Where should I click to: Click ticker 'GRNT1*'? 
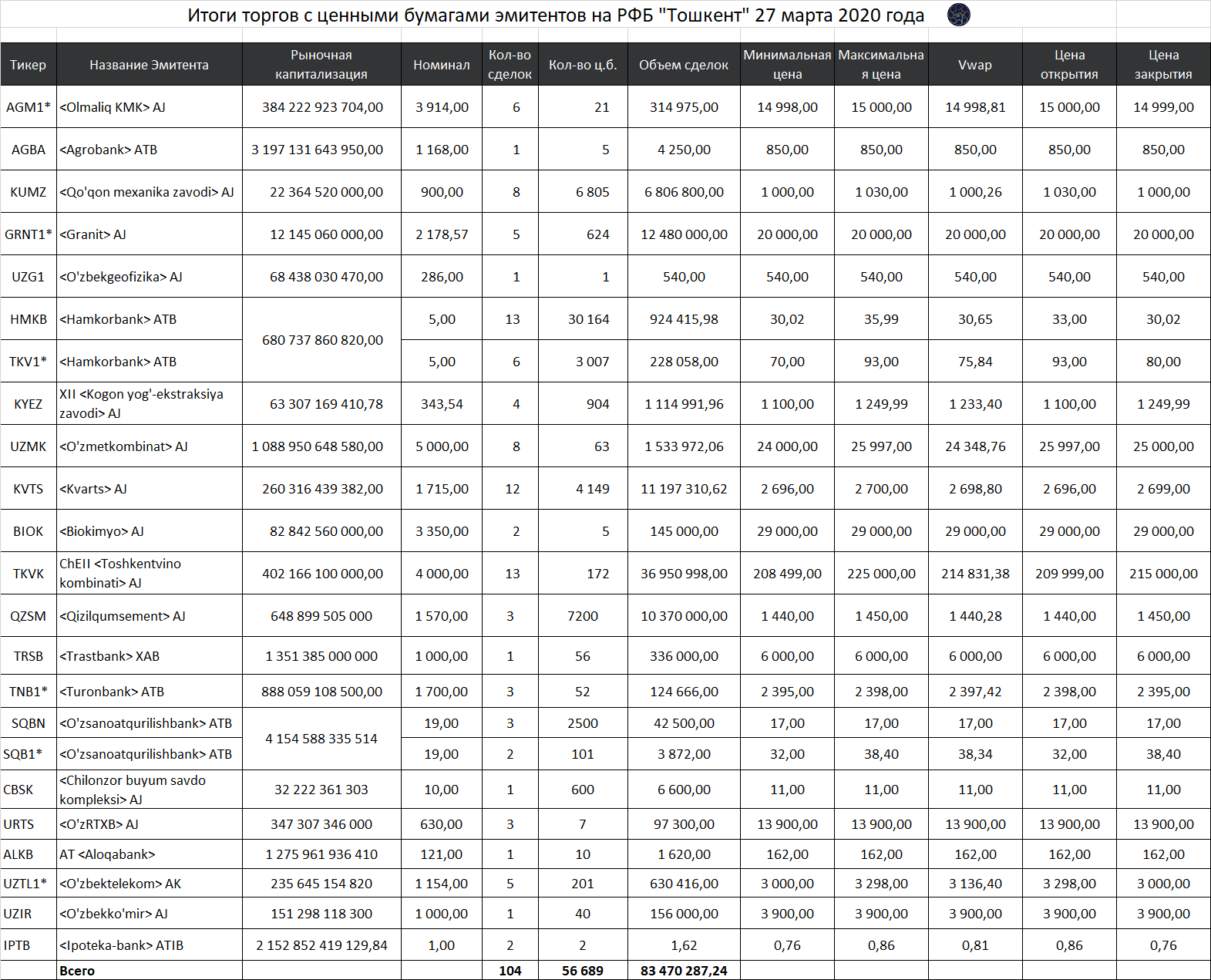click(29, 234)
